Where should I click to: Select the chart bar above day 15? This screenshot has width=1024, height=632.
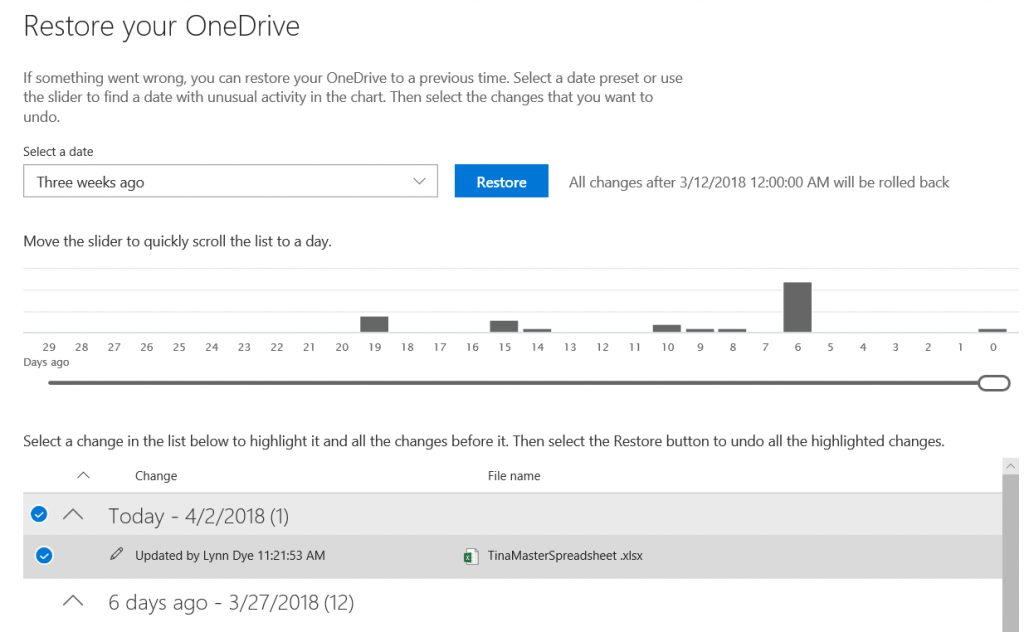click(x=504, y=326)
